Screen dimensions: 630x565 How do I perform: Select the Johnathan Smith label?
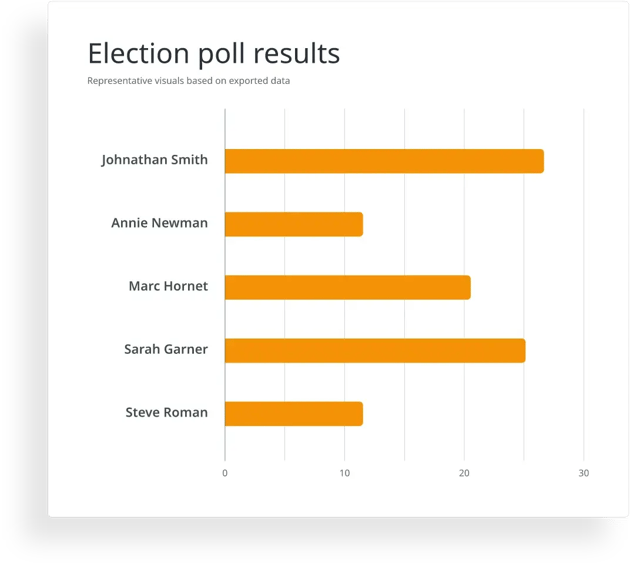click(x=155, y=160)
